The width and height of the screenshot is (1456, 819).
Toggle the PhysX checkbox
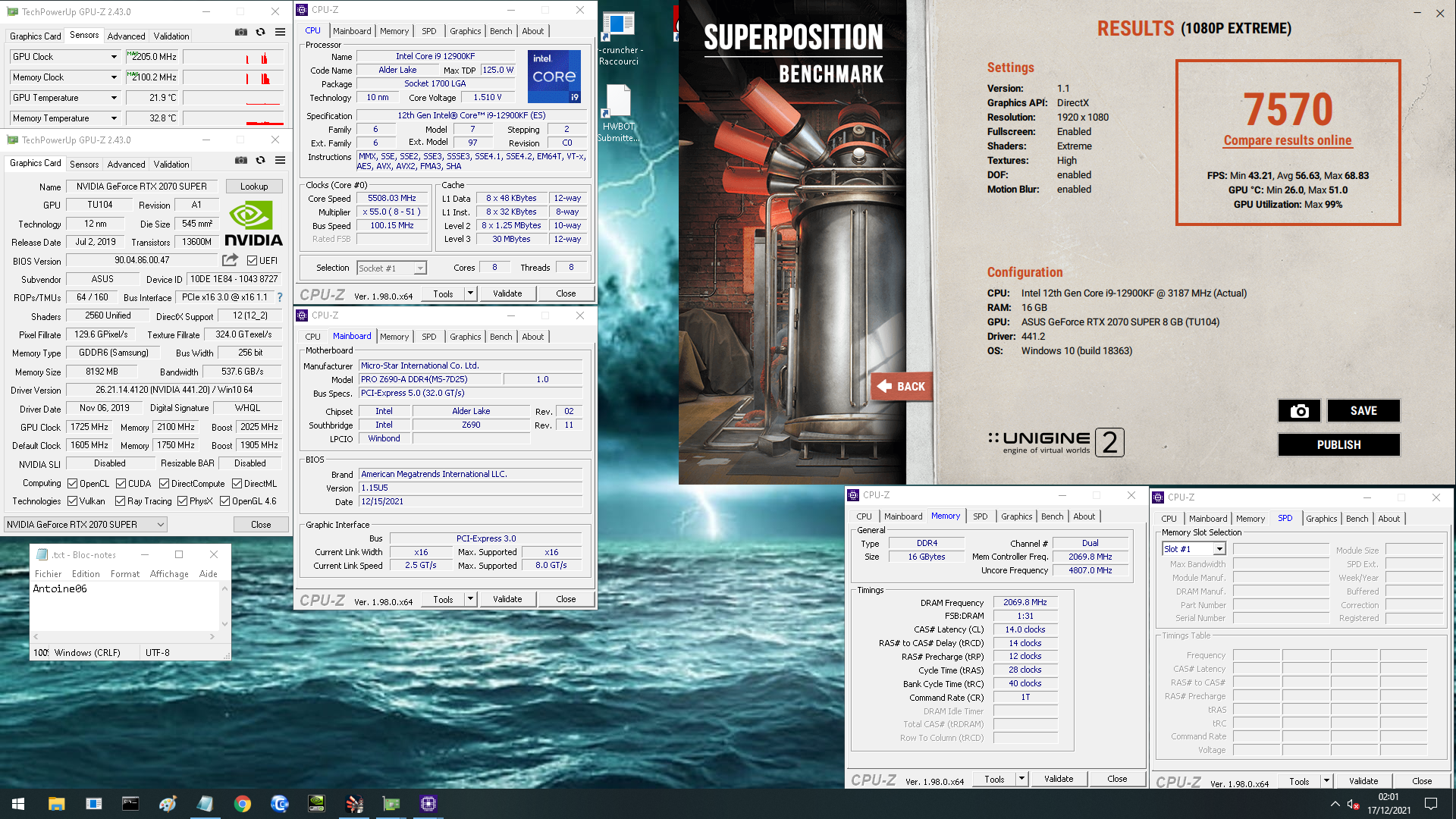coord(182,501)
